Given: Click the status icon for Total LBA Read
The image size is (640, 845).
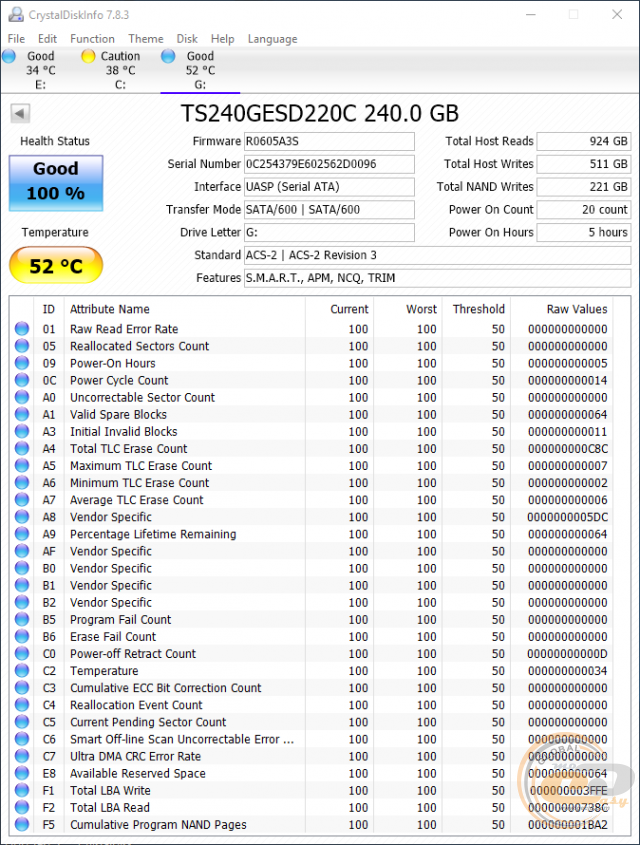Looking at the screenshot, I should tap(22, 807).
